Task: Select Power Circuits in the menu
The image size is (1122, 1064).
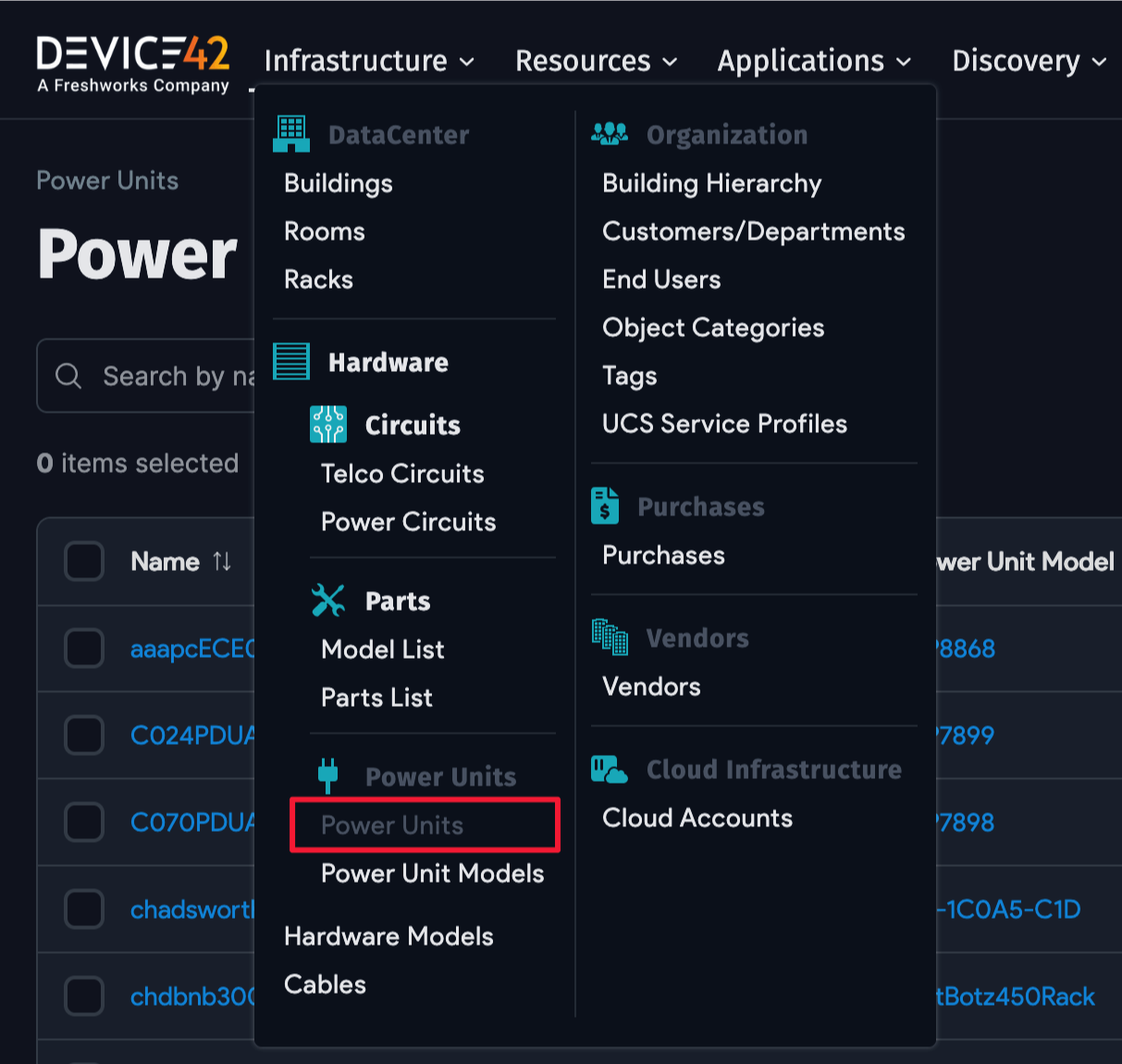Action: (x=408, y=521)
